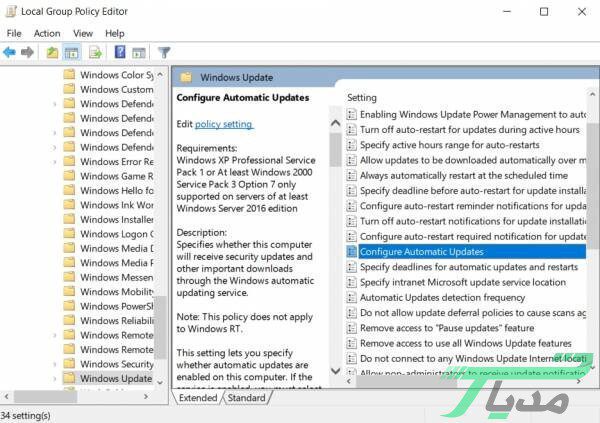Open the Action menu
The image size is (600, 423).
coord(47,33)
